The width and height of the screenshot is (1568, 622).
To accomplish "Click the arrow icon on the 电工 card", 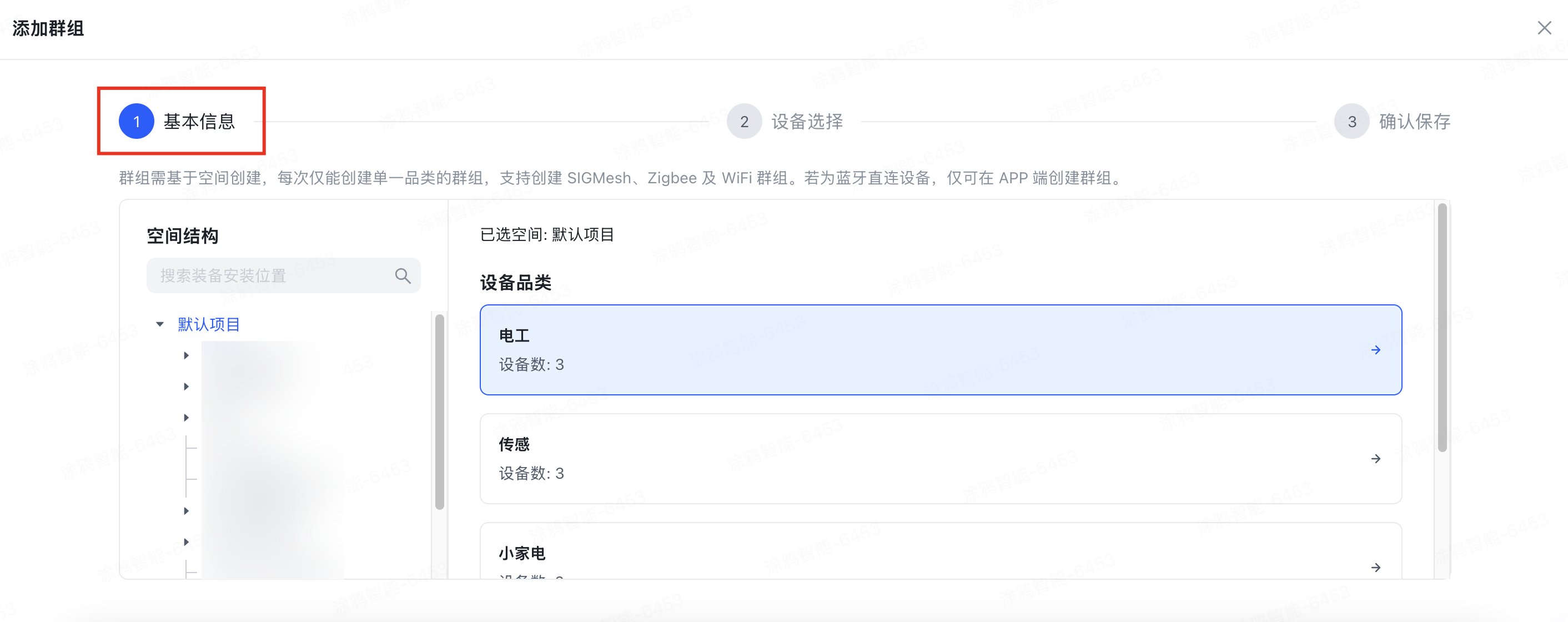I will coord(1376,350).
